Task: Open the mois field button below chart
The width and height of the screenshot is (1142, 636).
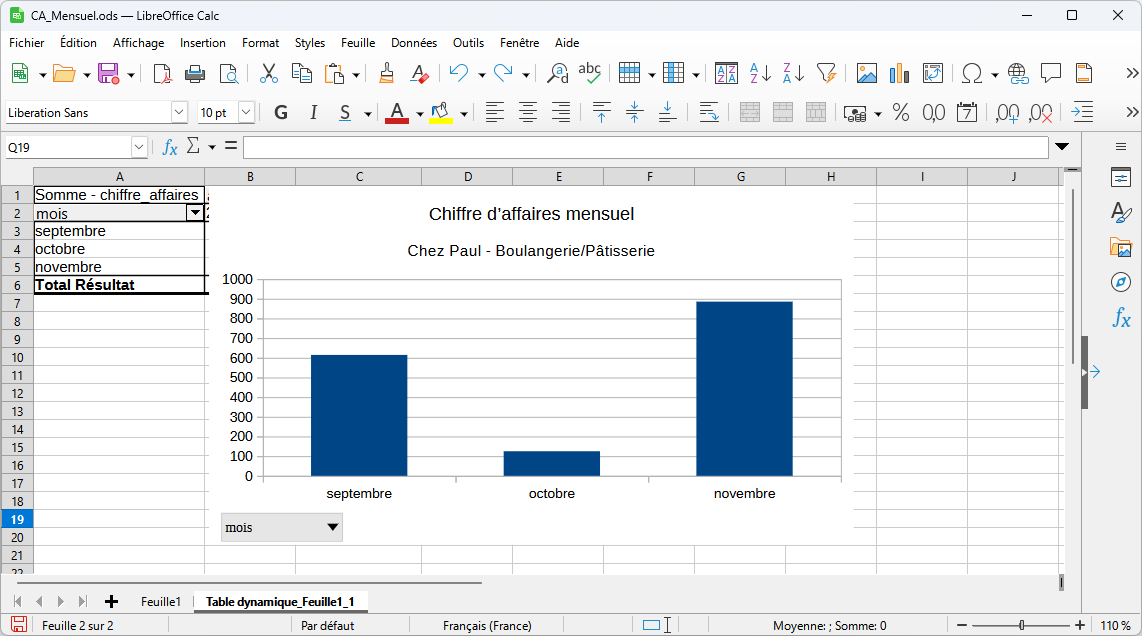Action: (281, 527)
